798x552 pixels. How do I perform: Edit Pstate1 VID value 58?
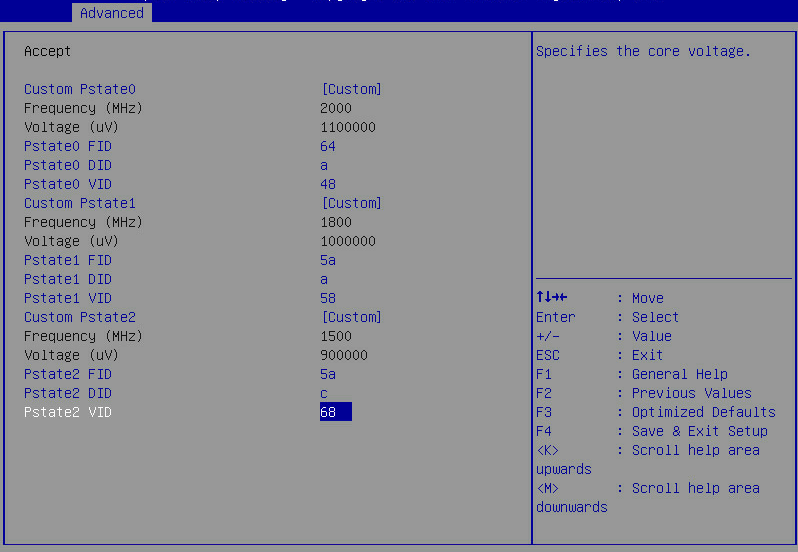(328, 298)
